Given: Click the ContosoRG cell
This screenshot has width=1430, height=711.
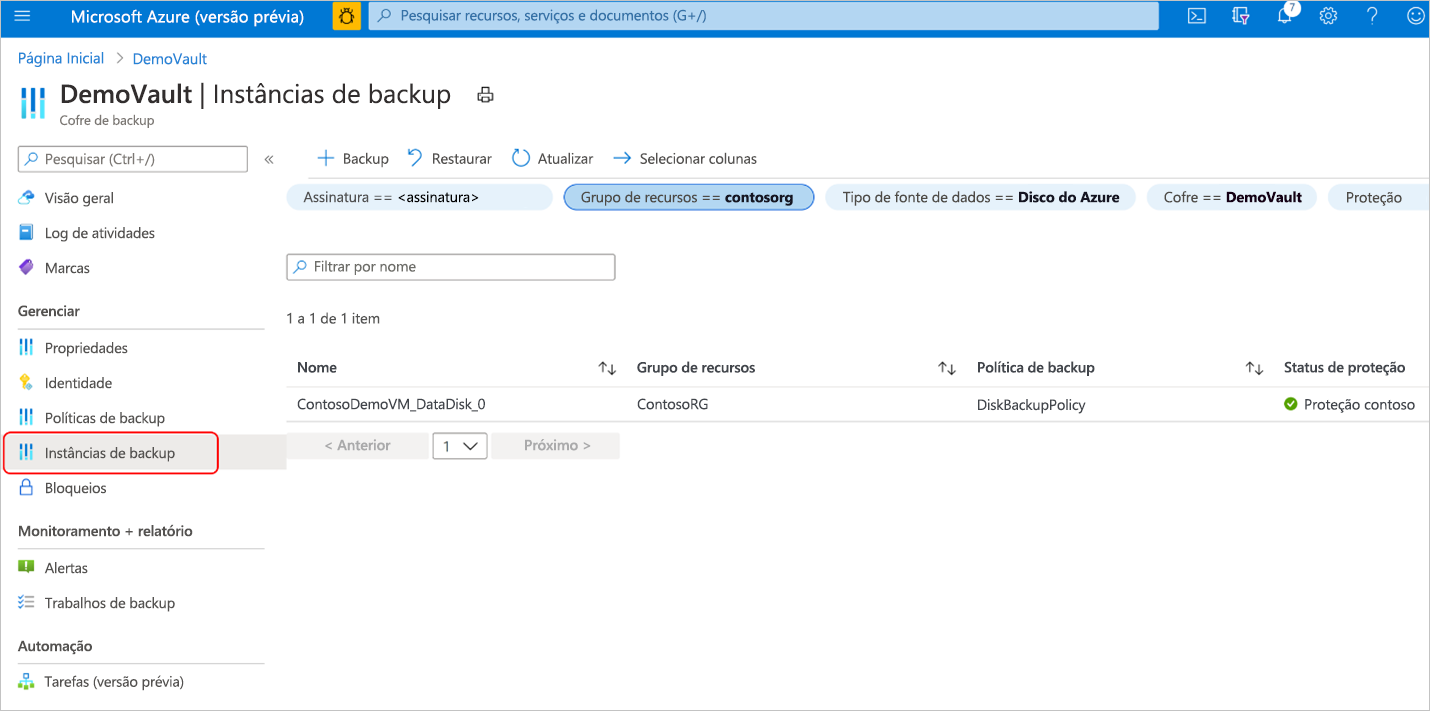Looking at the screenshot, I should coord(673,405).
